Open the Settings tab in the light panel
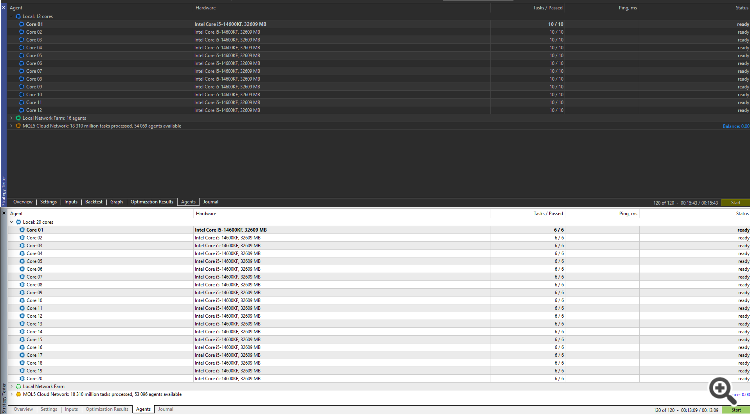Screen dimensions: 750x417 click(48, 409)
